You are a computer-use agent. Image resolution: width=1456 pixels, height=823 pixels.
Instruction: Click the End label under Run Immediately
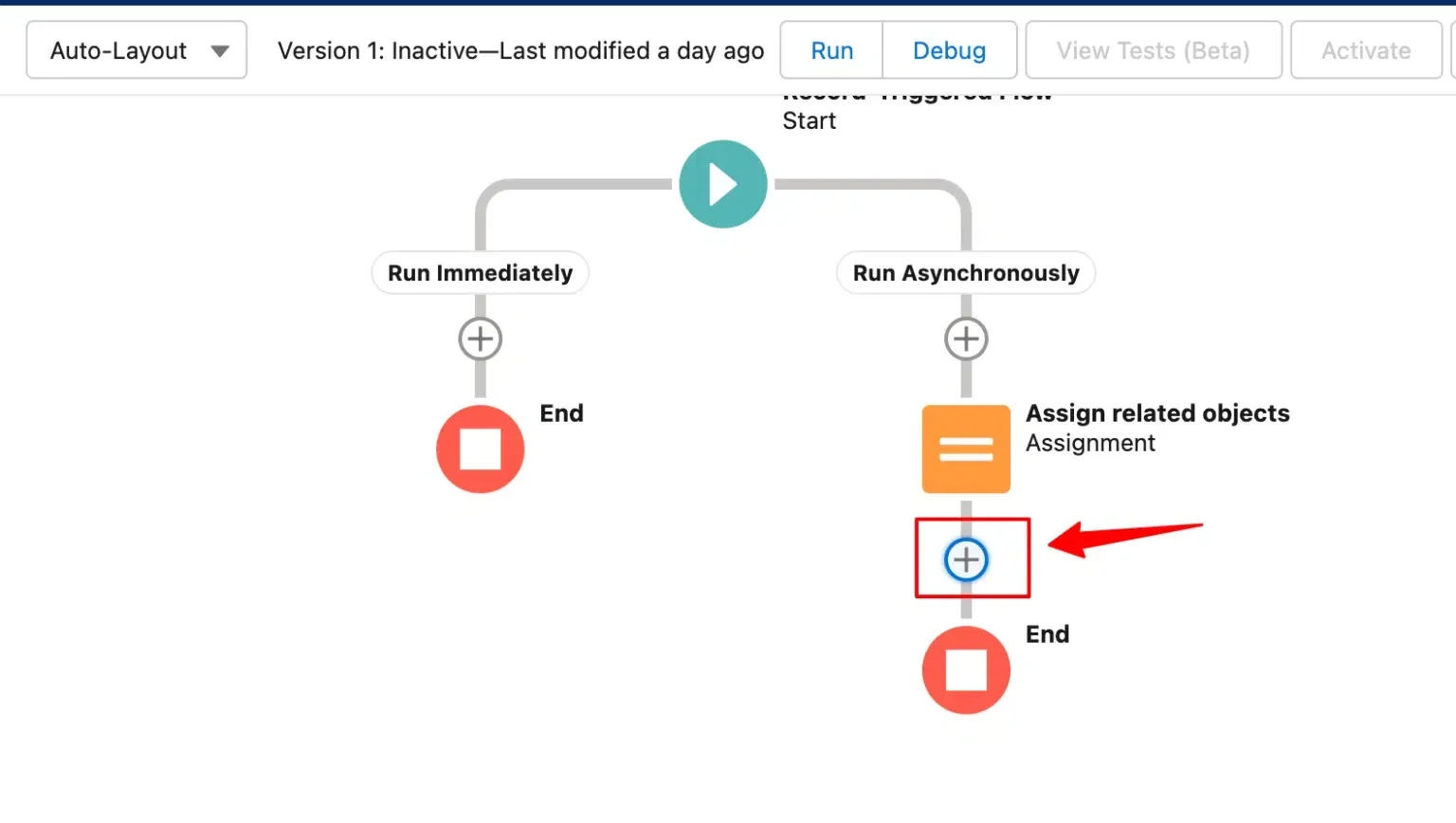tap(561, 413)
